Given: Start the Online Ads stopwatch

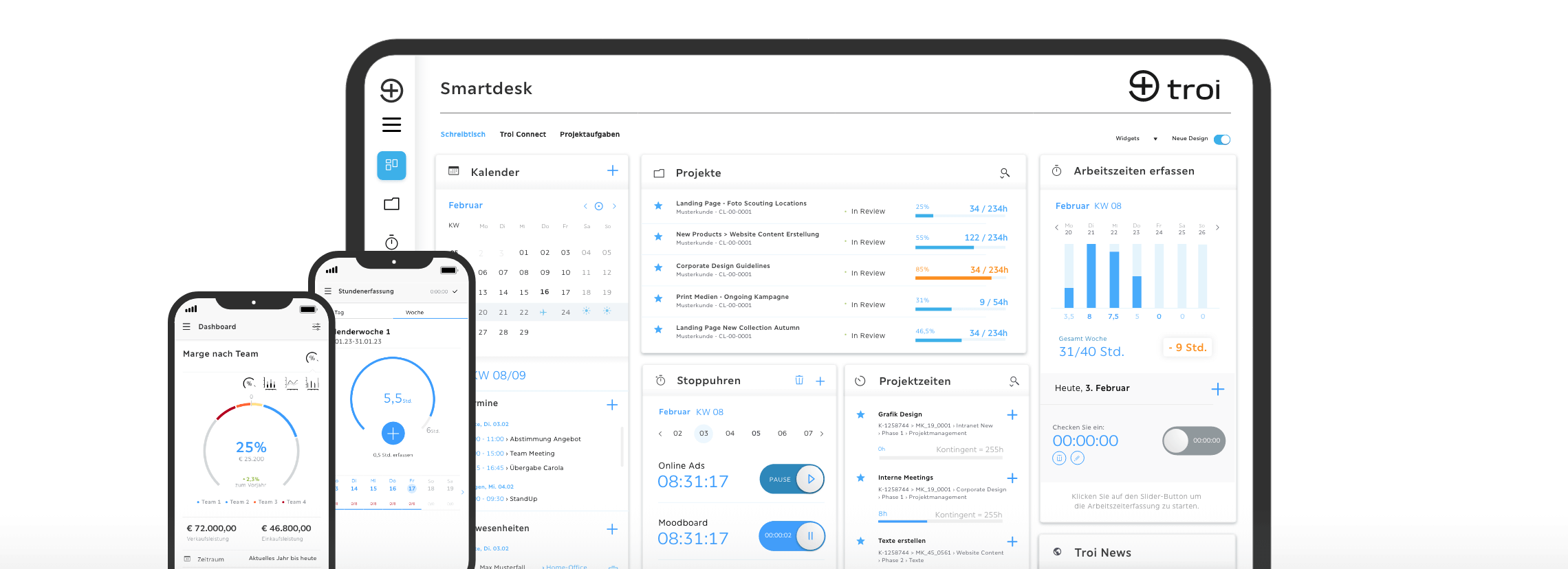Looking at the screenshot, I should (810, 479).
